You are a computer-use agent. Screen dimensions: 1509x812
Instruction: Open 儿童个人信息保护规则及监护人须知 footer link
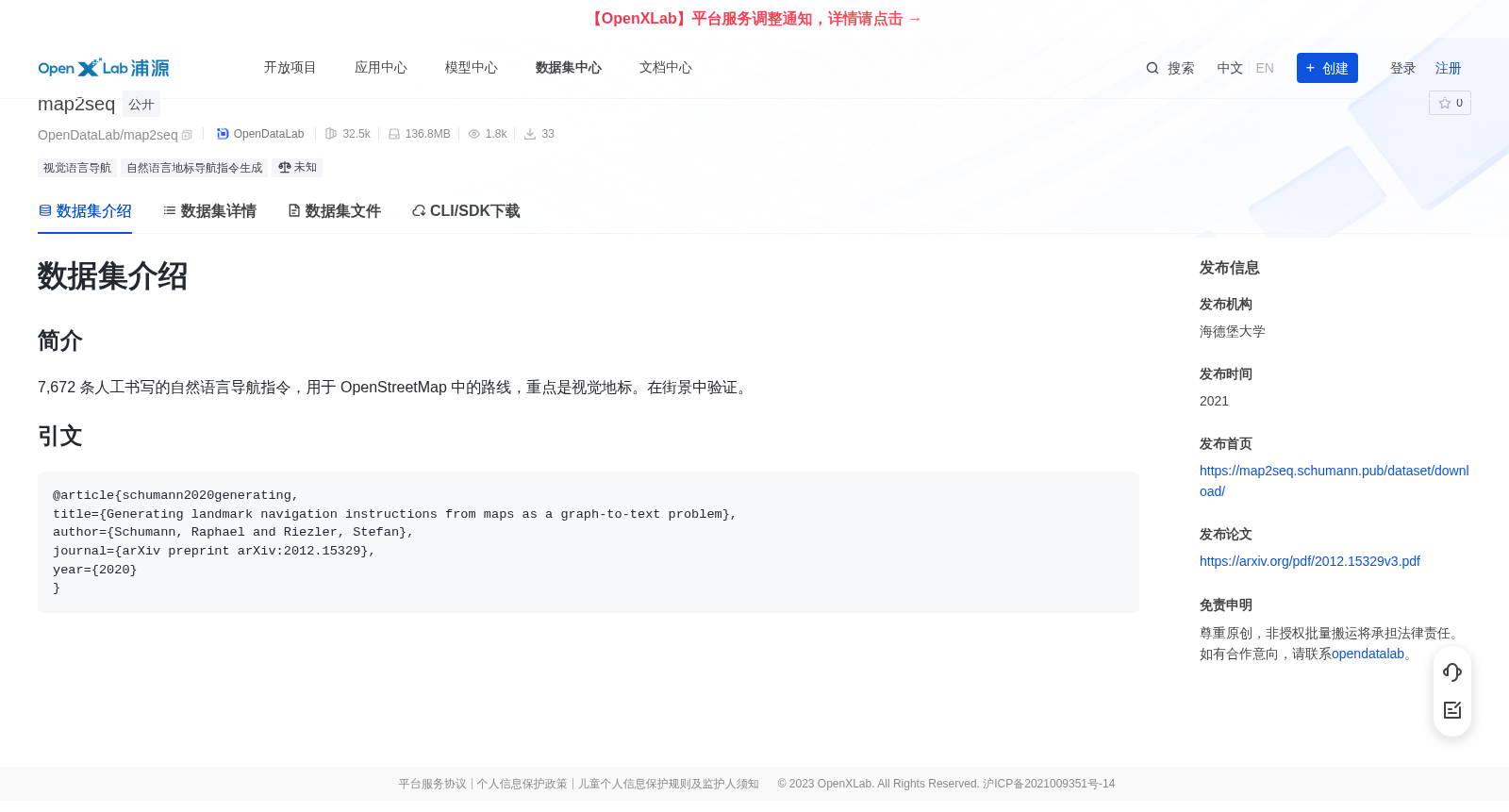pyautogui.click(x=668, y=784)
